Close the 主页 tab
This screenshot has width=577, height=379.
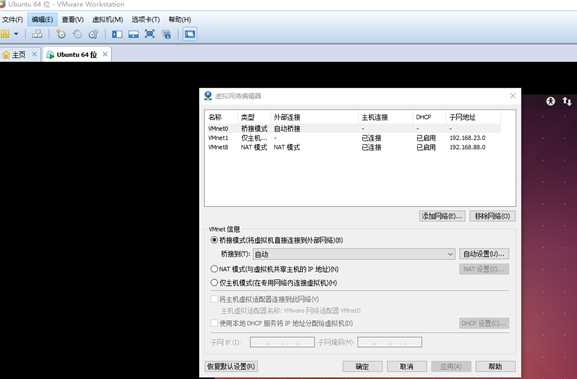click(x=34, y=54)
